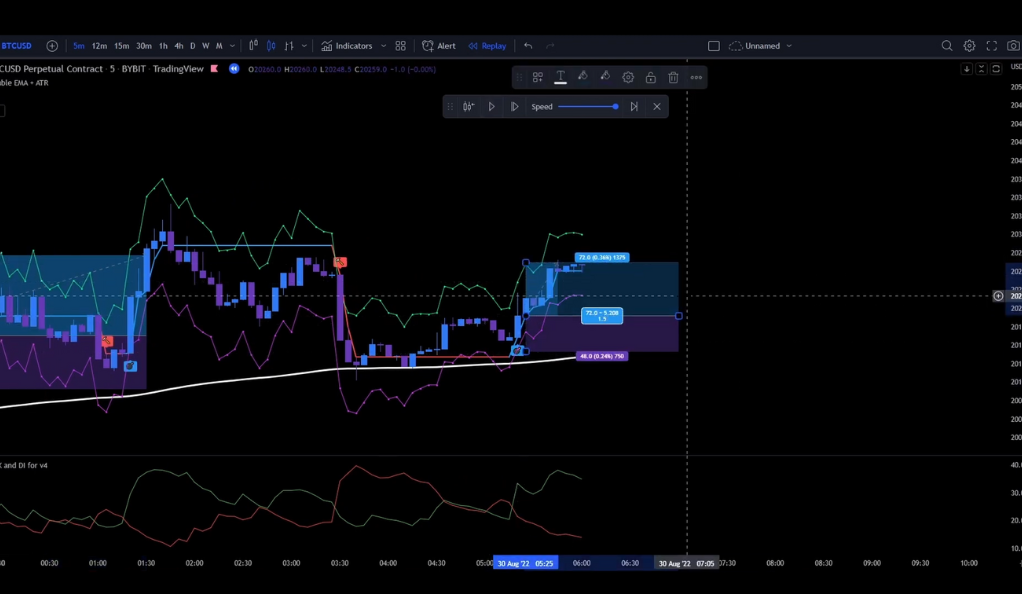Choose the 4h timeframe
The width and height of the screenshot is (1022, 594).
coord(179,46)
